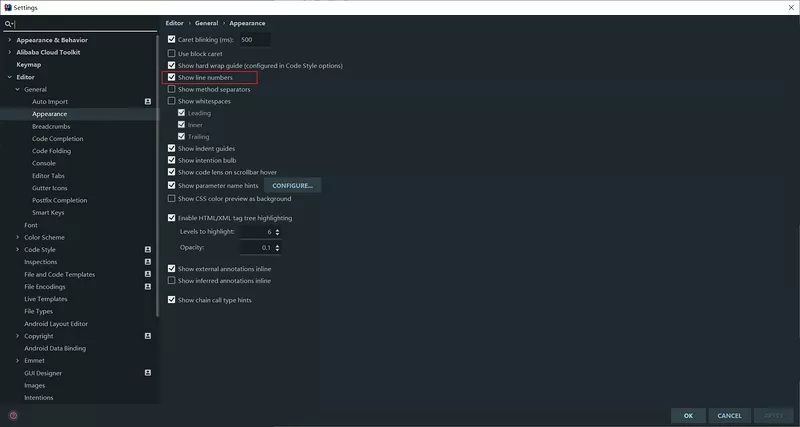Toggle Leading whitespace checkbox

click(181, 113)
